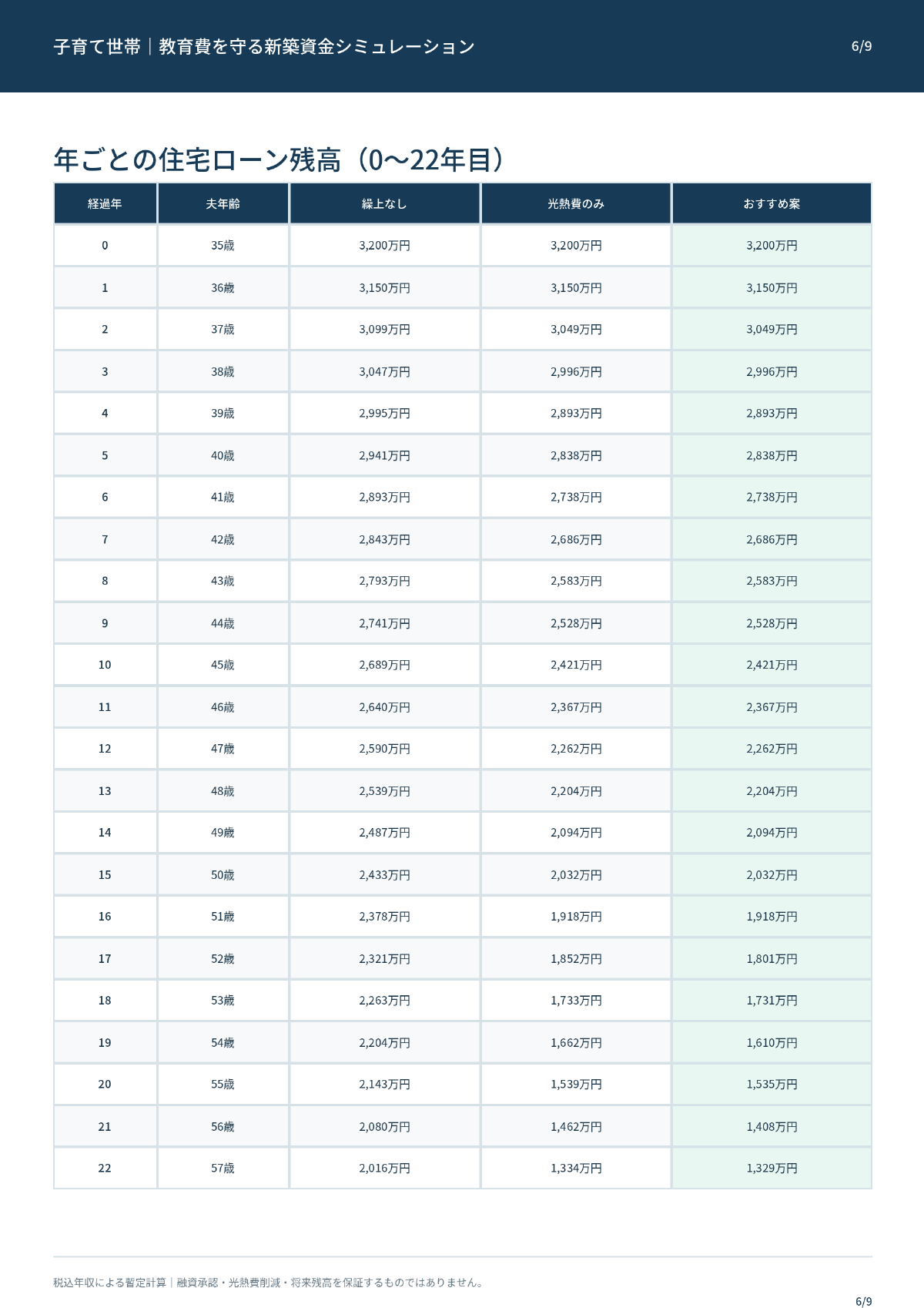The width and height of the screenshot is (924, 1308).
Task: Click the 1,408万円 cell in year 21
Action: coord(772,1126)
